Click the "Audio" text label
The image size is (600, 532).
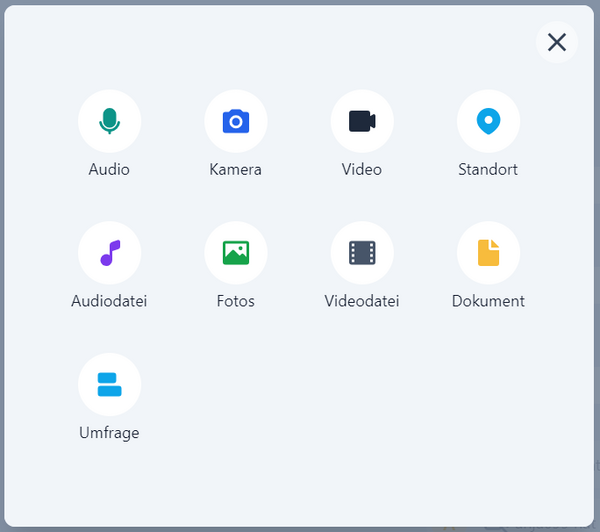[109, 170]
